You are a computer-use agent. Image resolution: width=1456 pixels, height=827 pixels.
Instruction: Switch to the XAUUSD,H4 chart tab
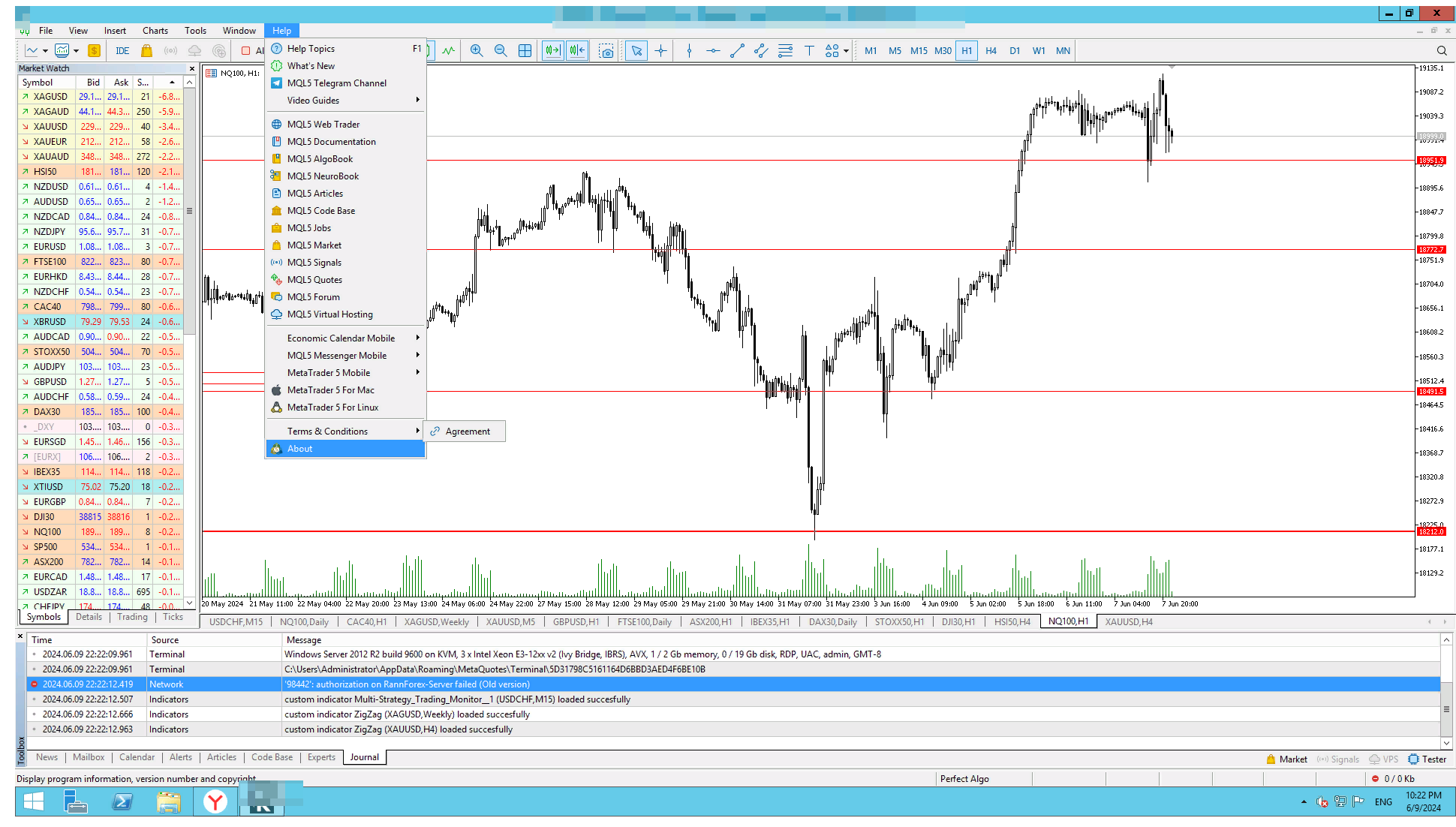pos(1128,622)
